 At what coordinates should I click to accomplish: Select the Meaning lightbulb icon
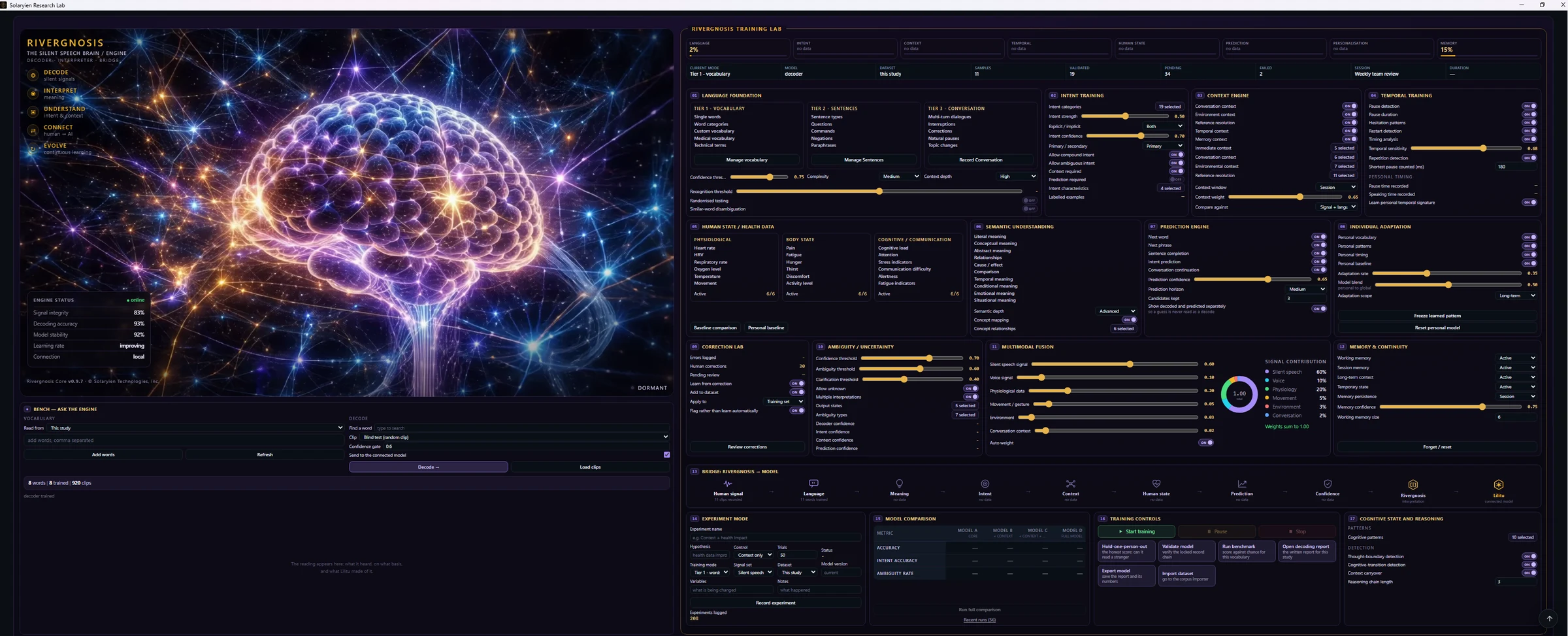[x=899, y=484]
